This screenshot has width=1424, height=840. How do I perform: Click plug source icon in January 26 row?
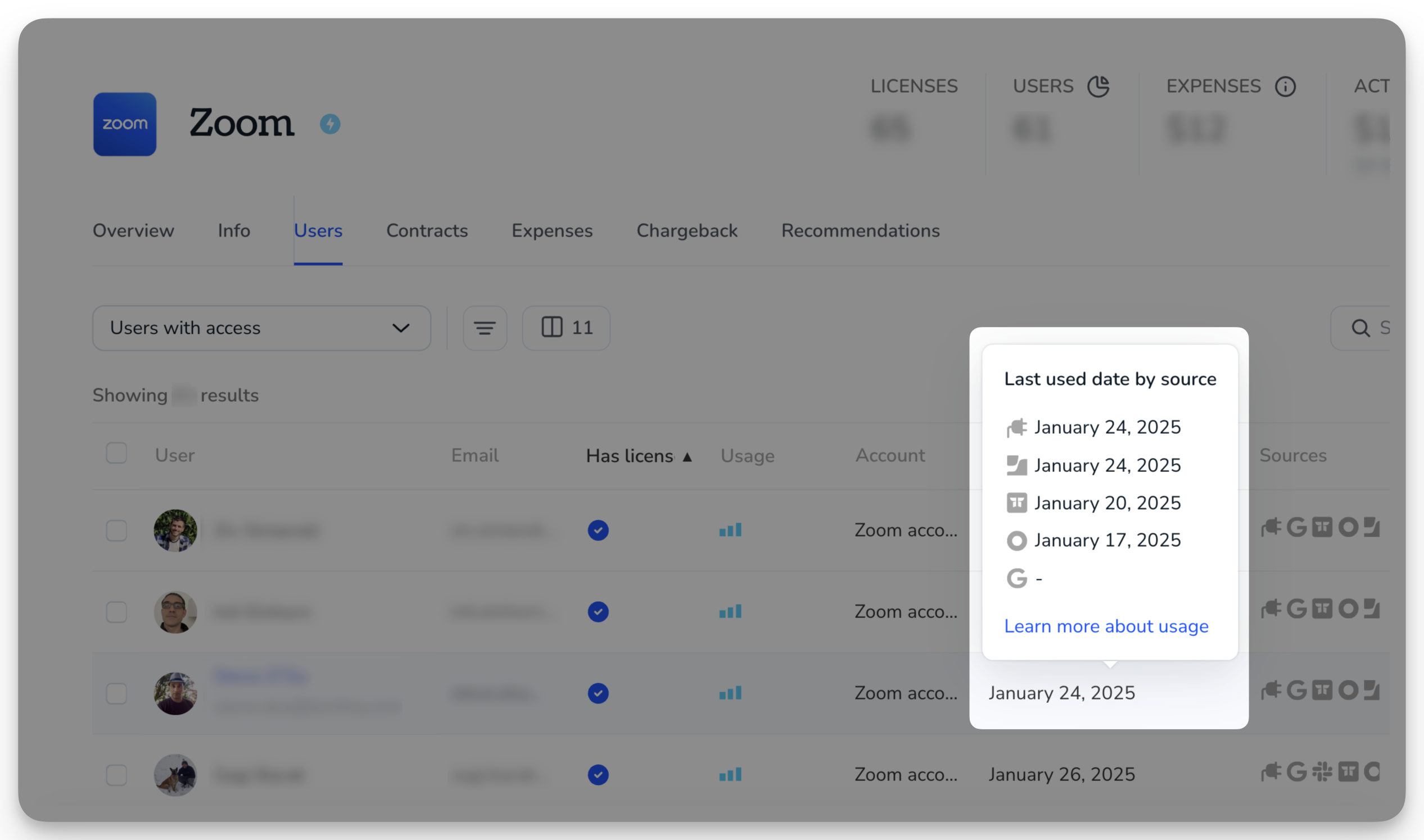(x=1271, y=772)
